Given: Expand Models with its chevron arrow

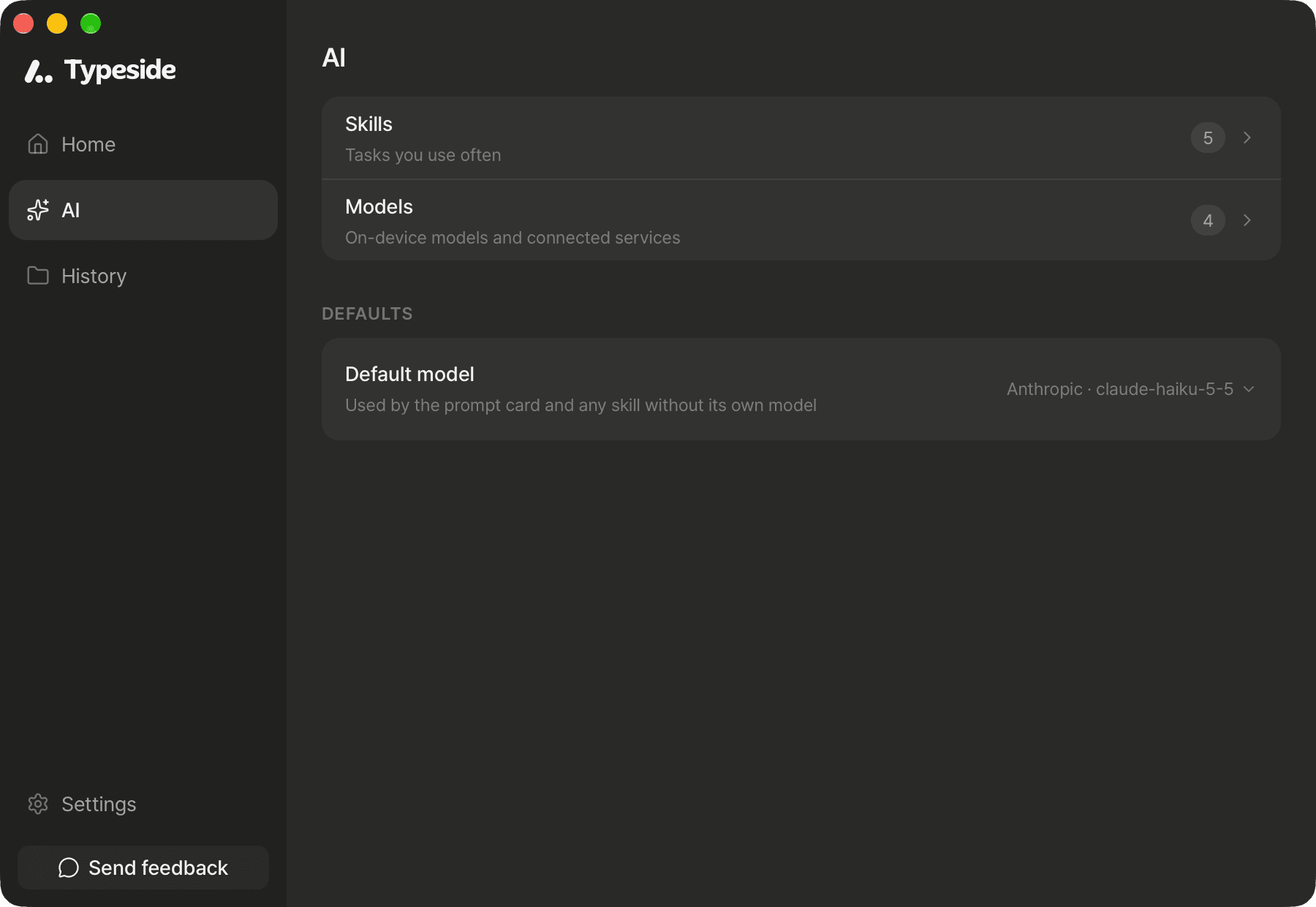Looking at the screenshot, I should [1247, 220].
